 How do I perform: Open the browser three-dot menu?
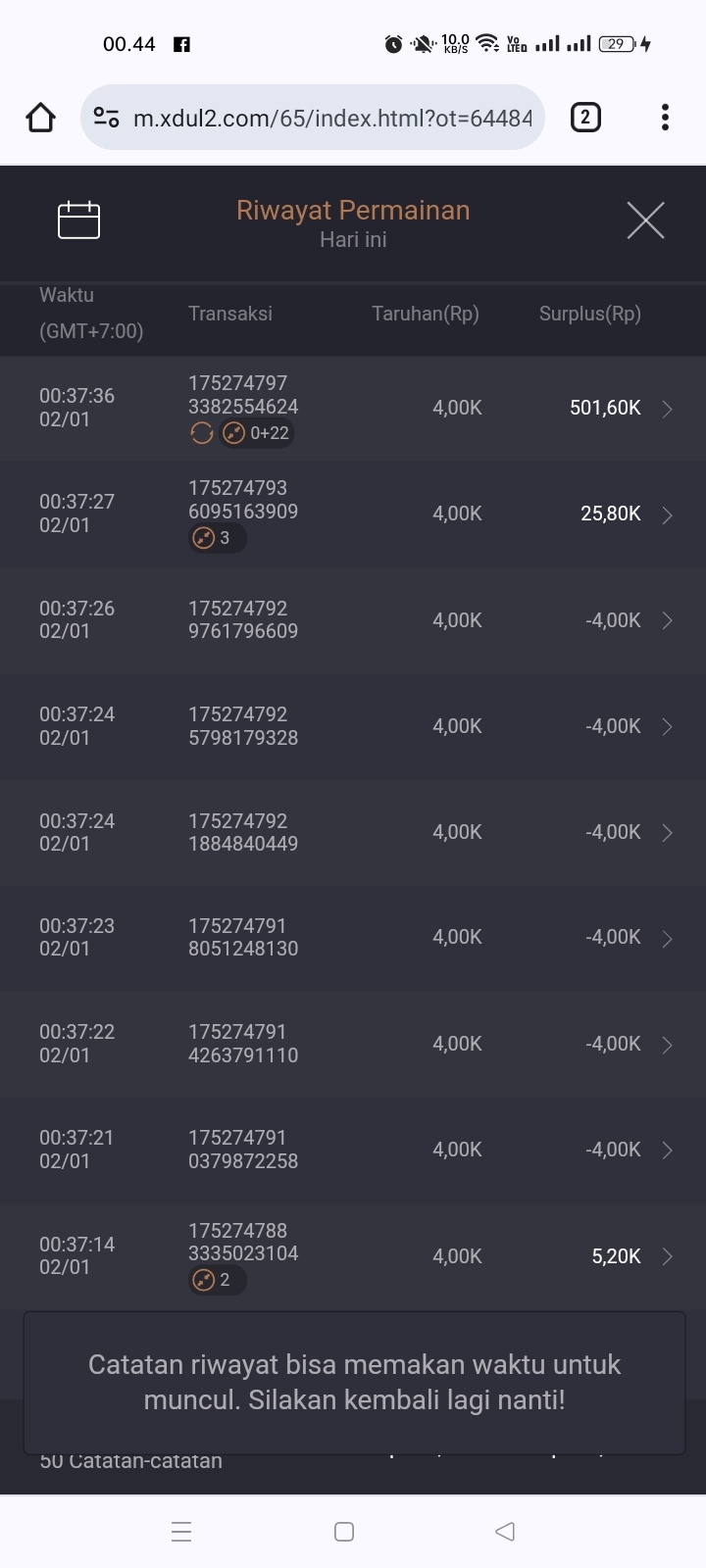665,118
